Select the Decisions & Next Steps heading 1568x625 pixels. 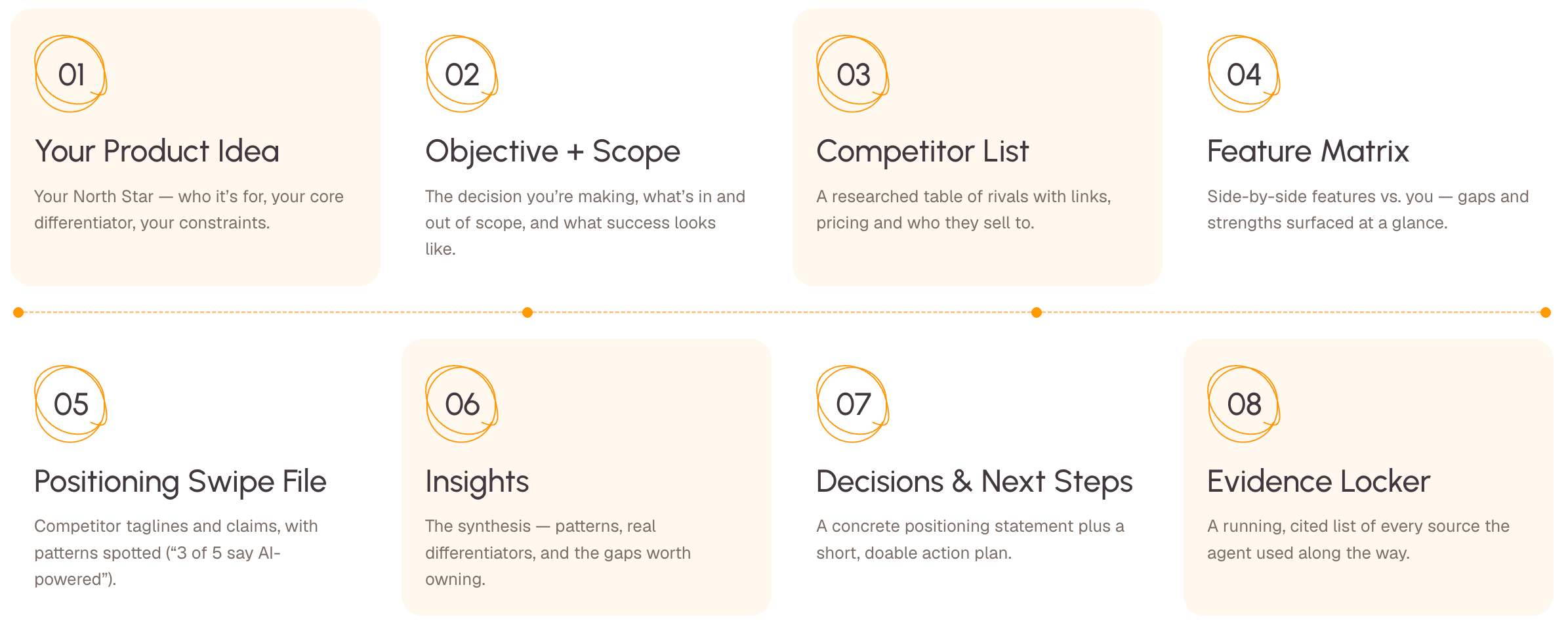(974, 482)
